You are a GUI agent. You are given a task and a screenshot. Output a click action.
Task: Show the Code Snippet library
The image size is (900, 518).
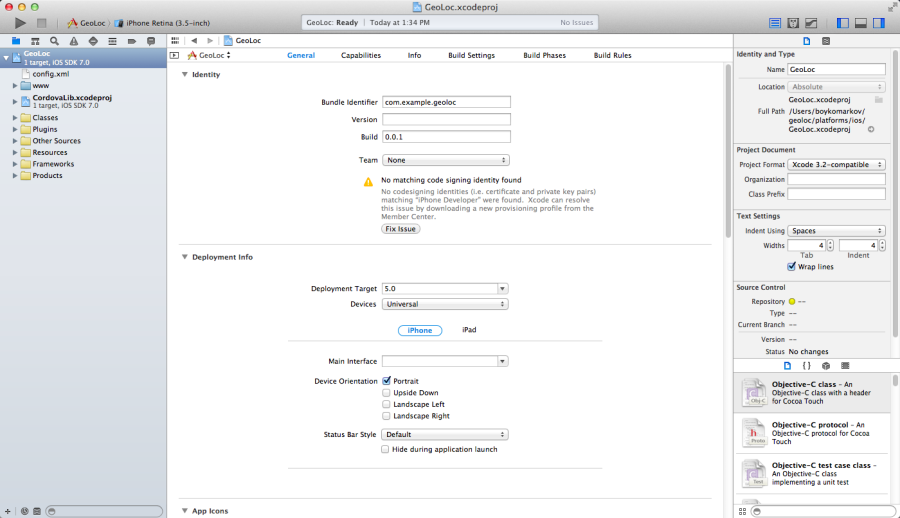(806, 366)
